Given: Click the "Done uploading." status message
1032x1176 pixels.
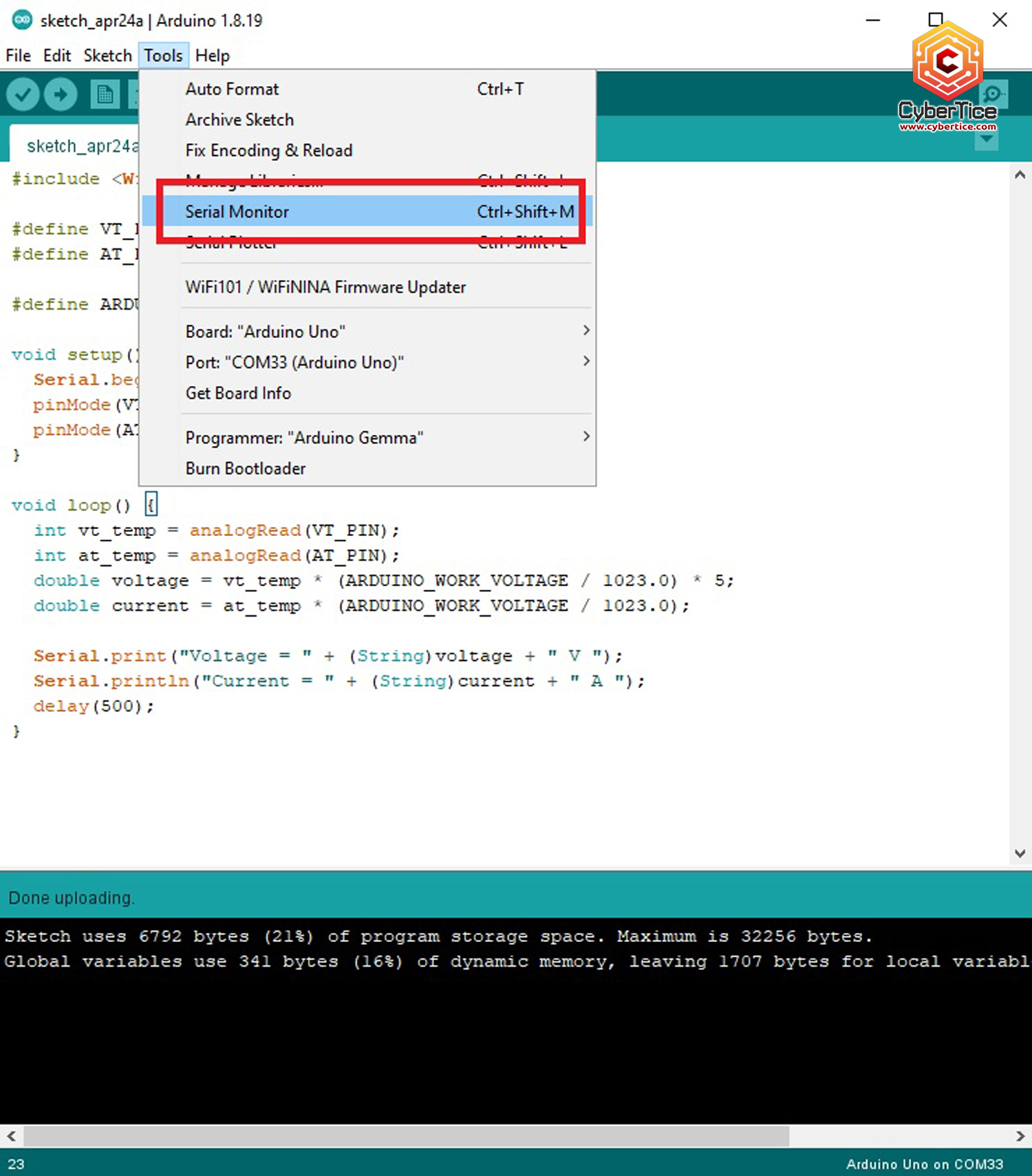Looking at the screenshot, I should pos(72,898).
